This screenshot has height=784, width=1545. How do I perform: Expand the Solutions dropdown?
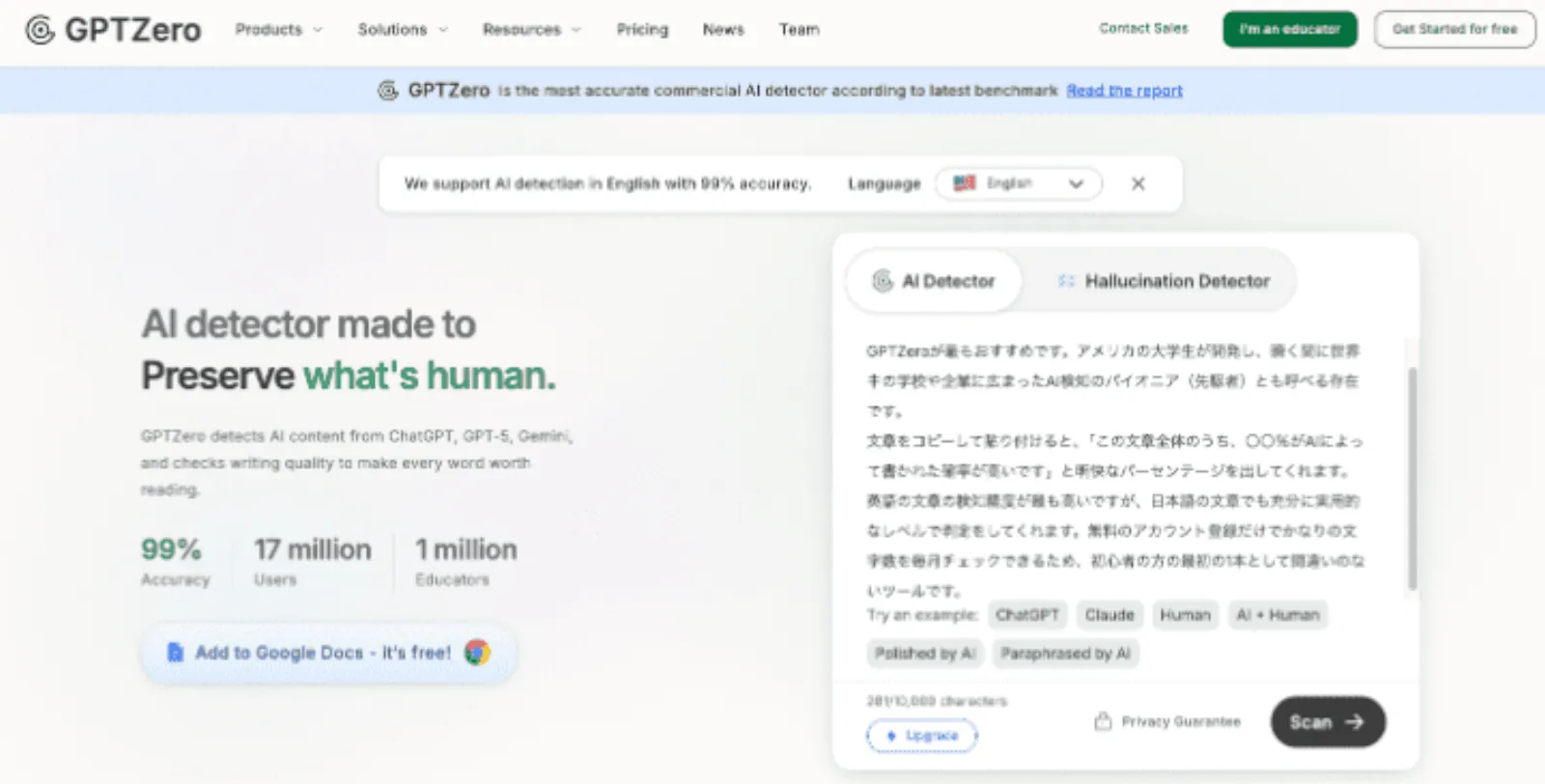click(x=403, y=30)
